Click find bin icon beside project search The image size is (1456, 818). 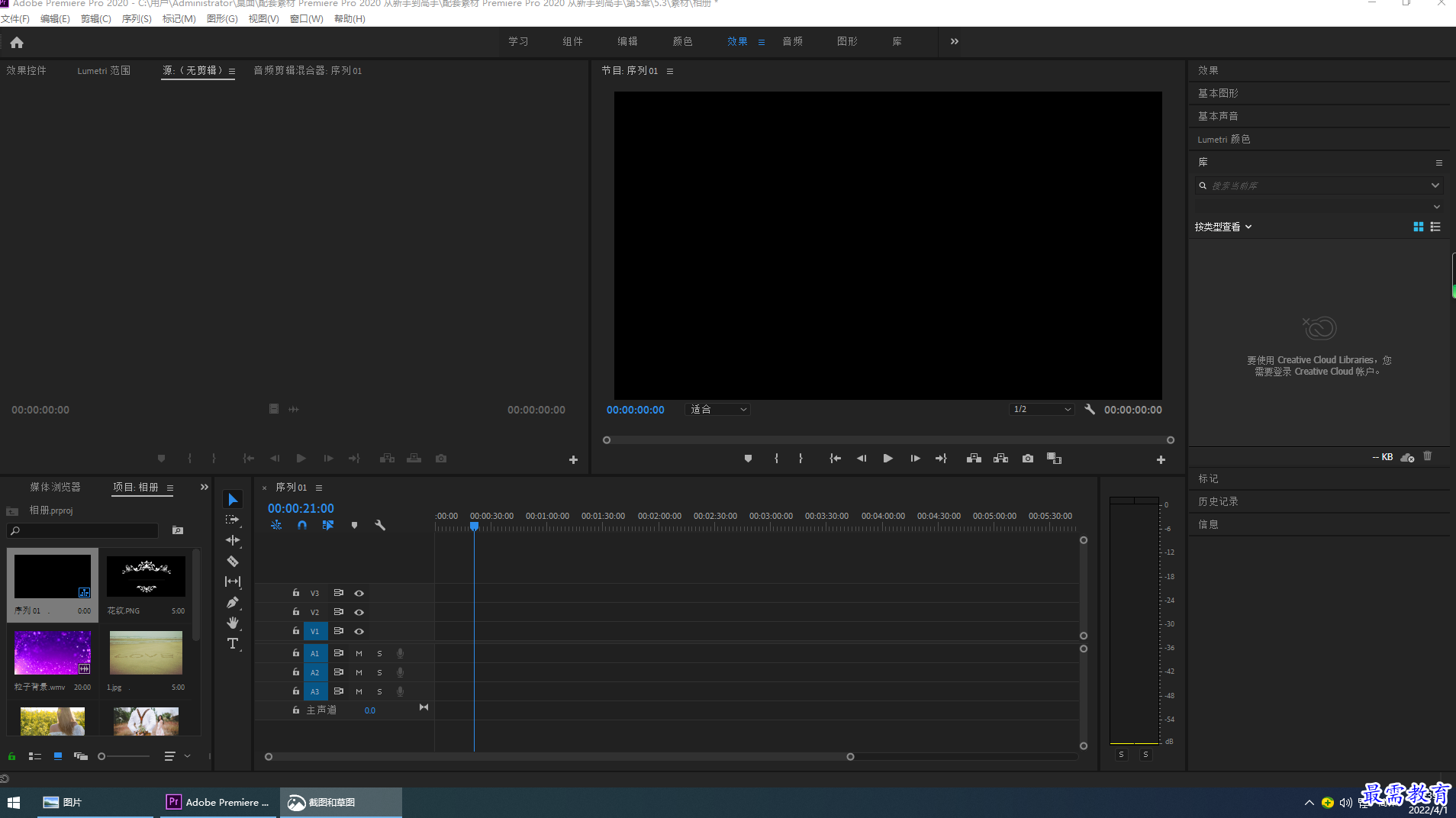pyautogui.click(x=178, y=530)
